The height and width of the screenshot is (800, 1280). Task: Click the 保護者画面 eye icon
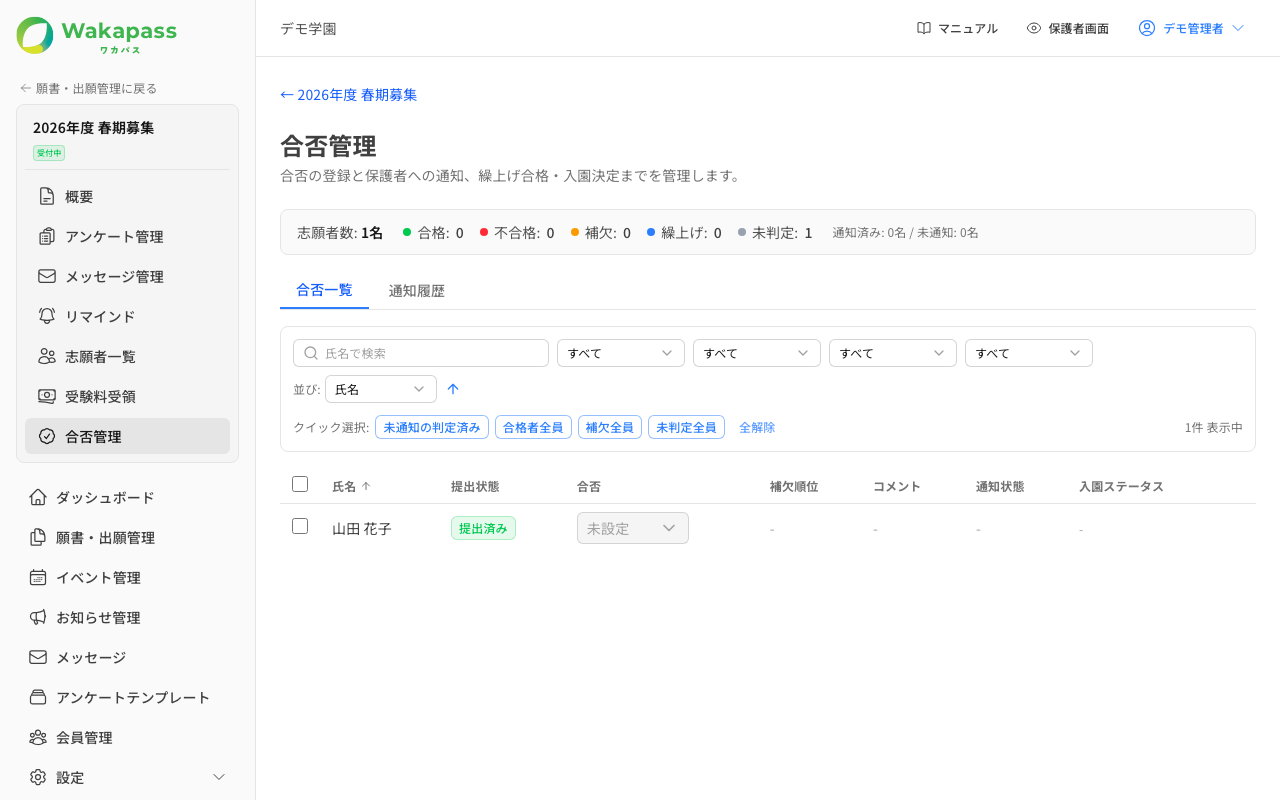pos(1034,28)
